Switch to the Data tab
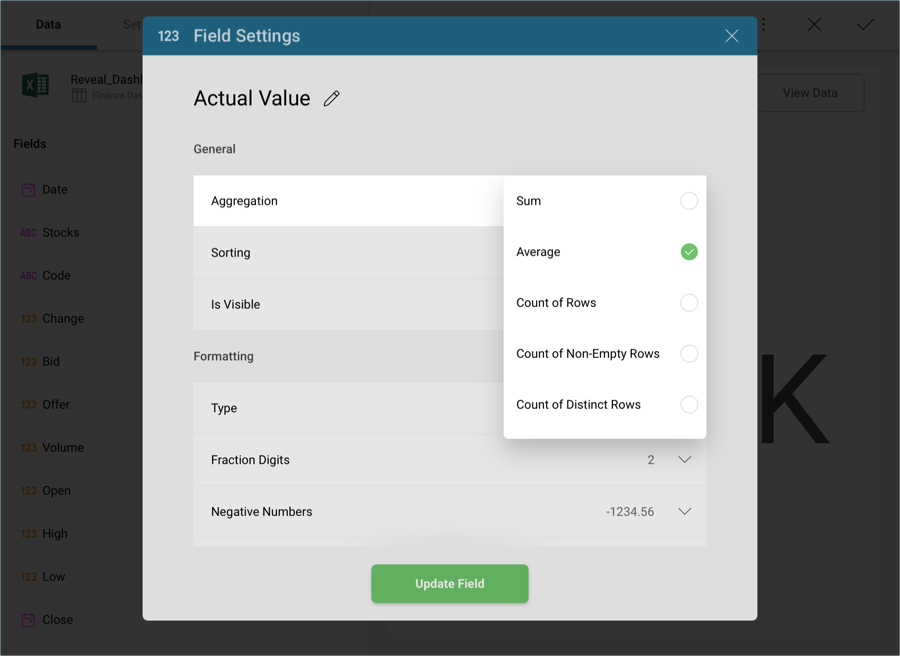 [48, 24]
